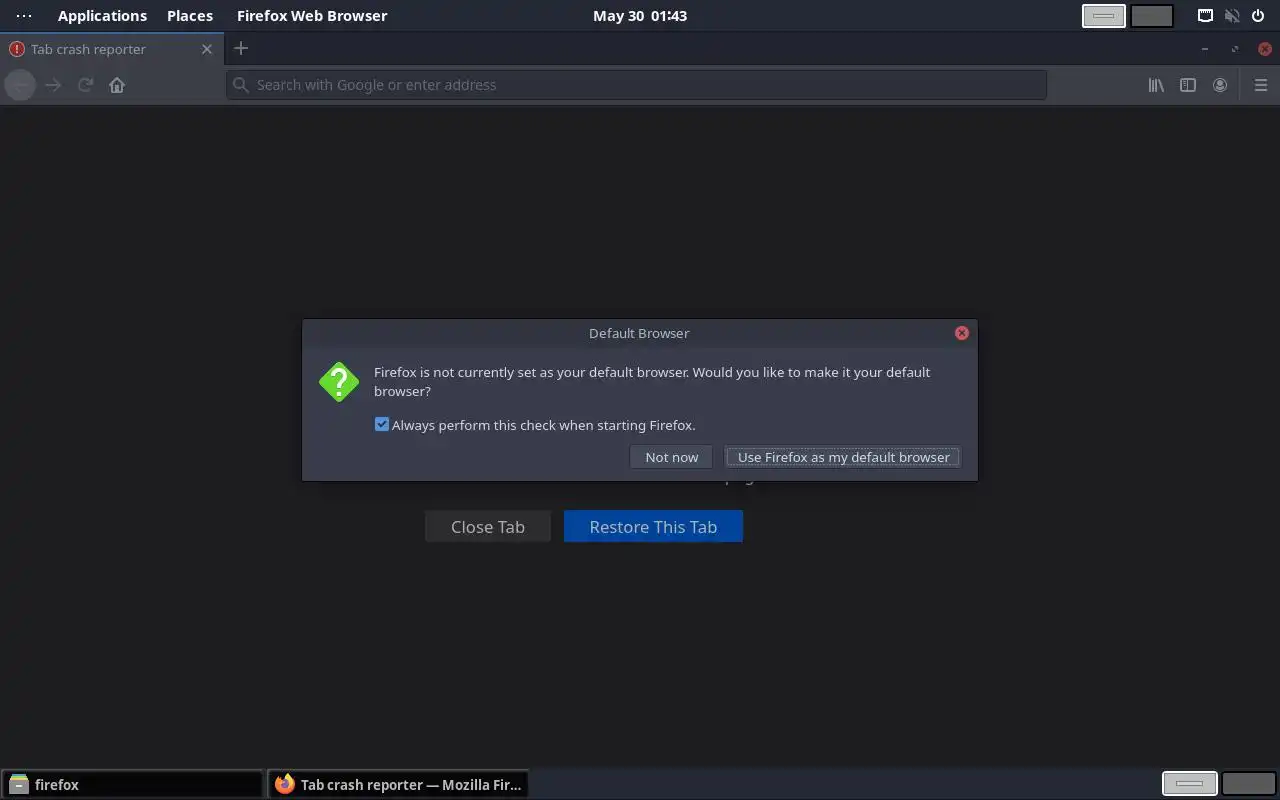Open the power menu icon
1280x800 pixels.
pyautogui.click(x=1259, y=16)
